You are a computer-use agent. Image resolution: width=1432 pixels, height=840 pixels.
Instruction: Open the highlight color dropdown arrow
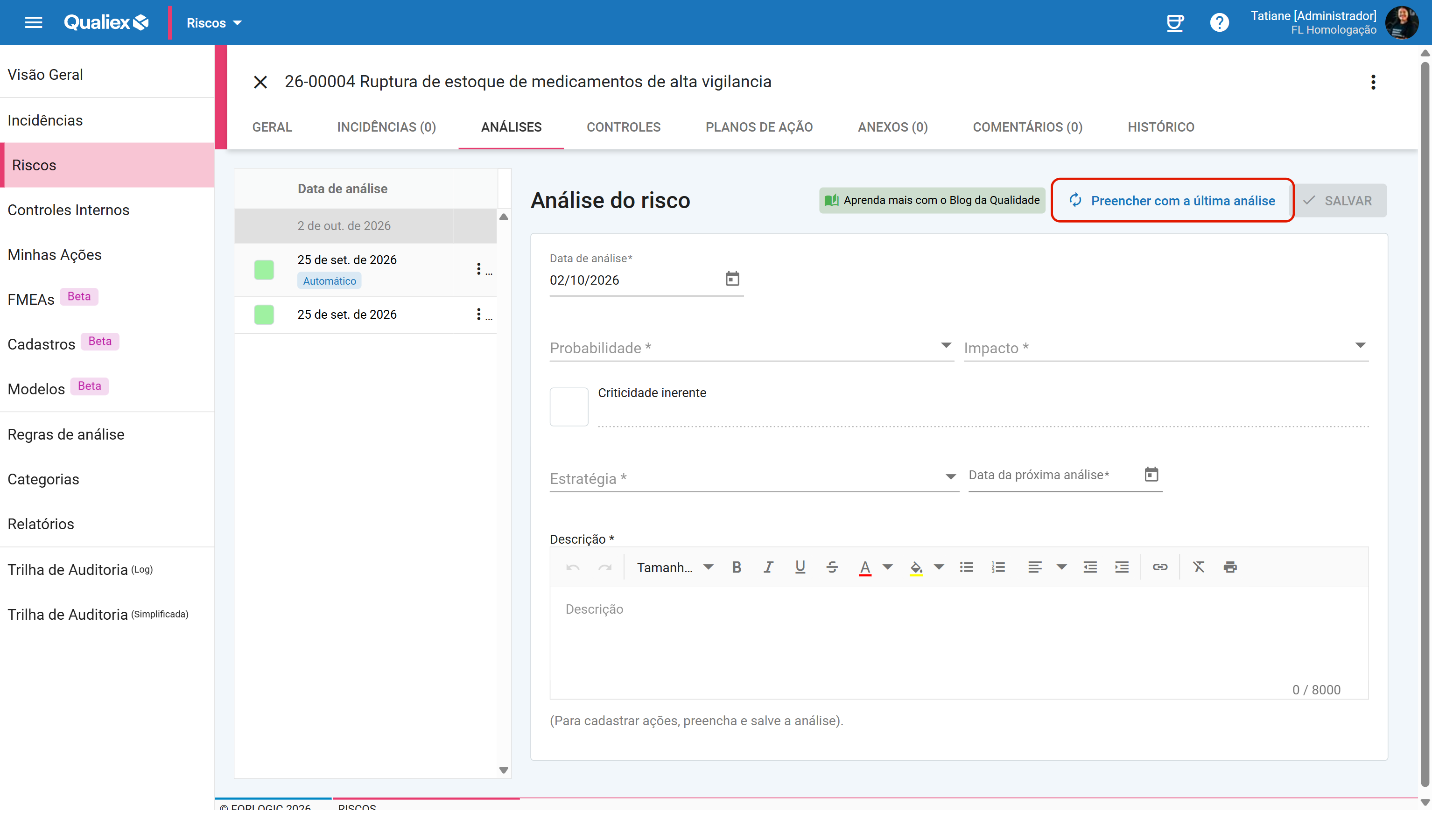click(938, 567)
